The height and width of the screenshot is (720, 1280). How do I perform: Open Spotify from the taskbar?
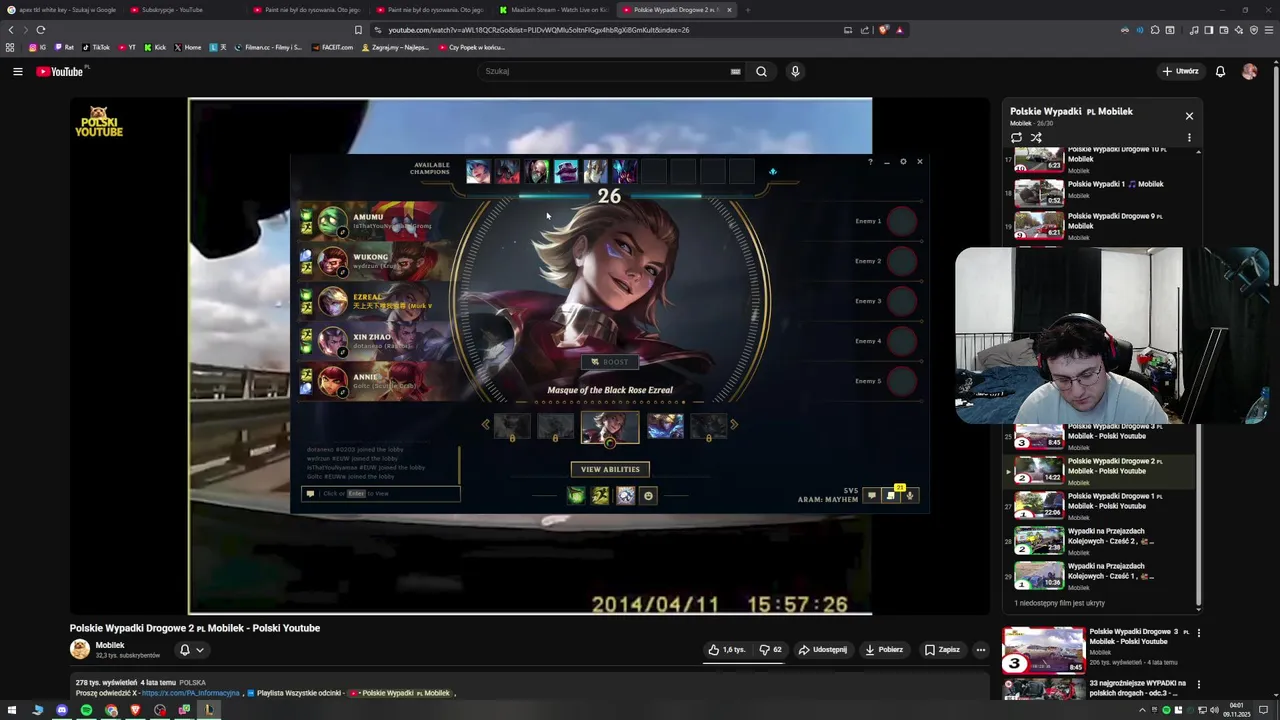tap(86, 710)
